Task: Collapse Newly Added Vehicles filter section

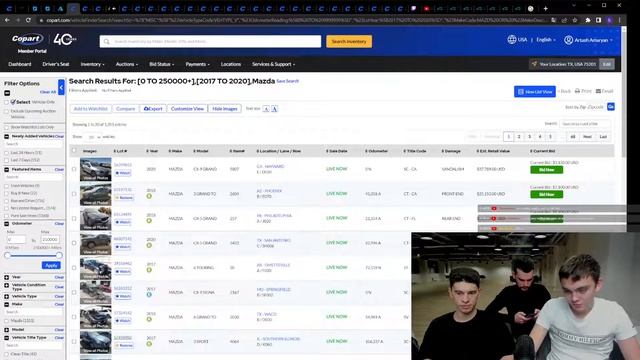Action: pyautogui.click(x=7, y=136)
